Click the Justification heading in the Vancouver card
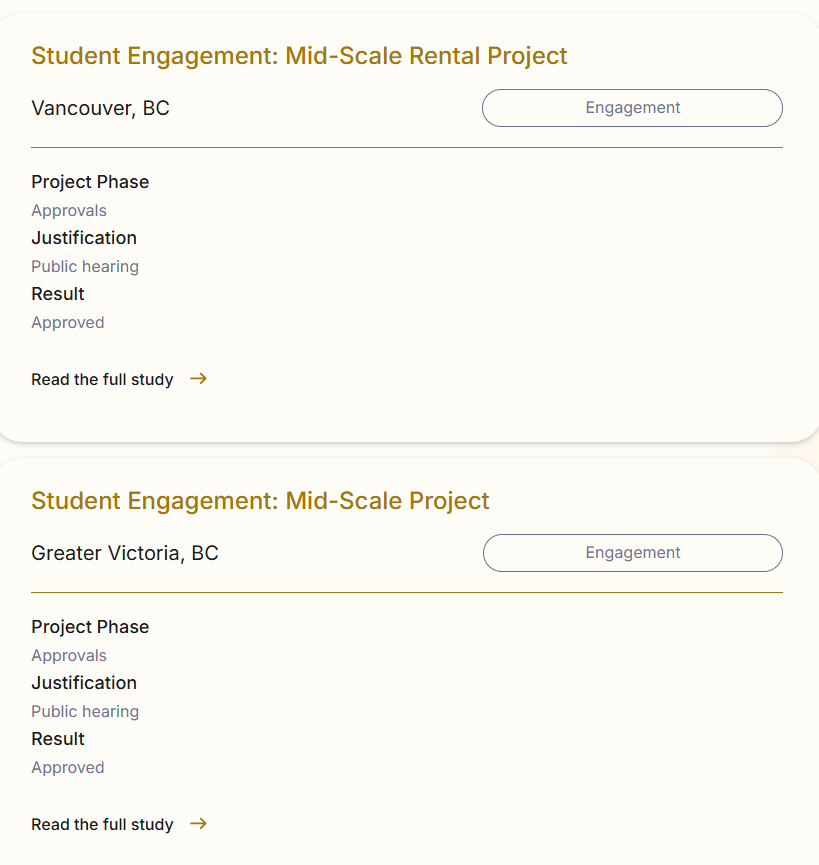 [x=84, y=238]
